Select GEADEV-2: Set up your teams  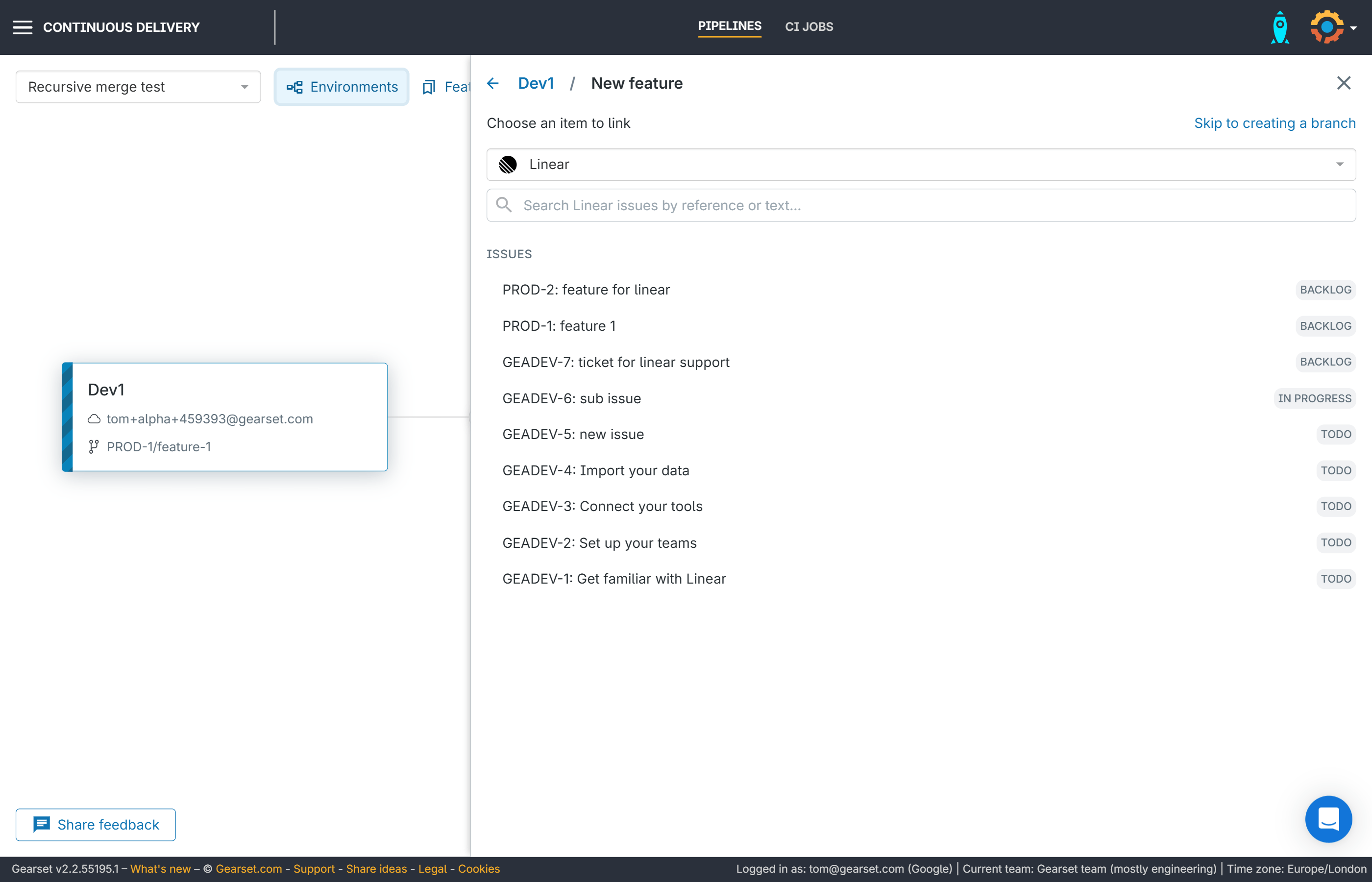pos(921,542)
